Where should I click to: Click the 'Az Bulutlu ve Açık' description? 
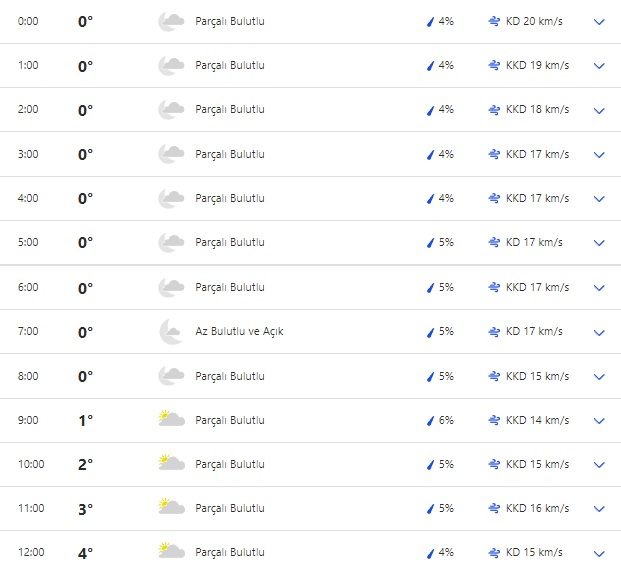point(239,332)
